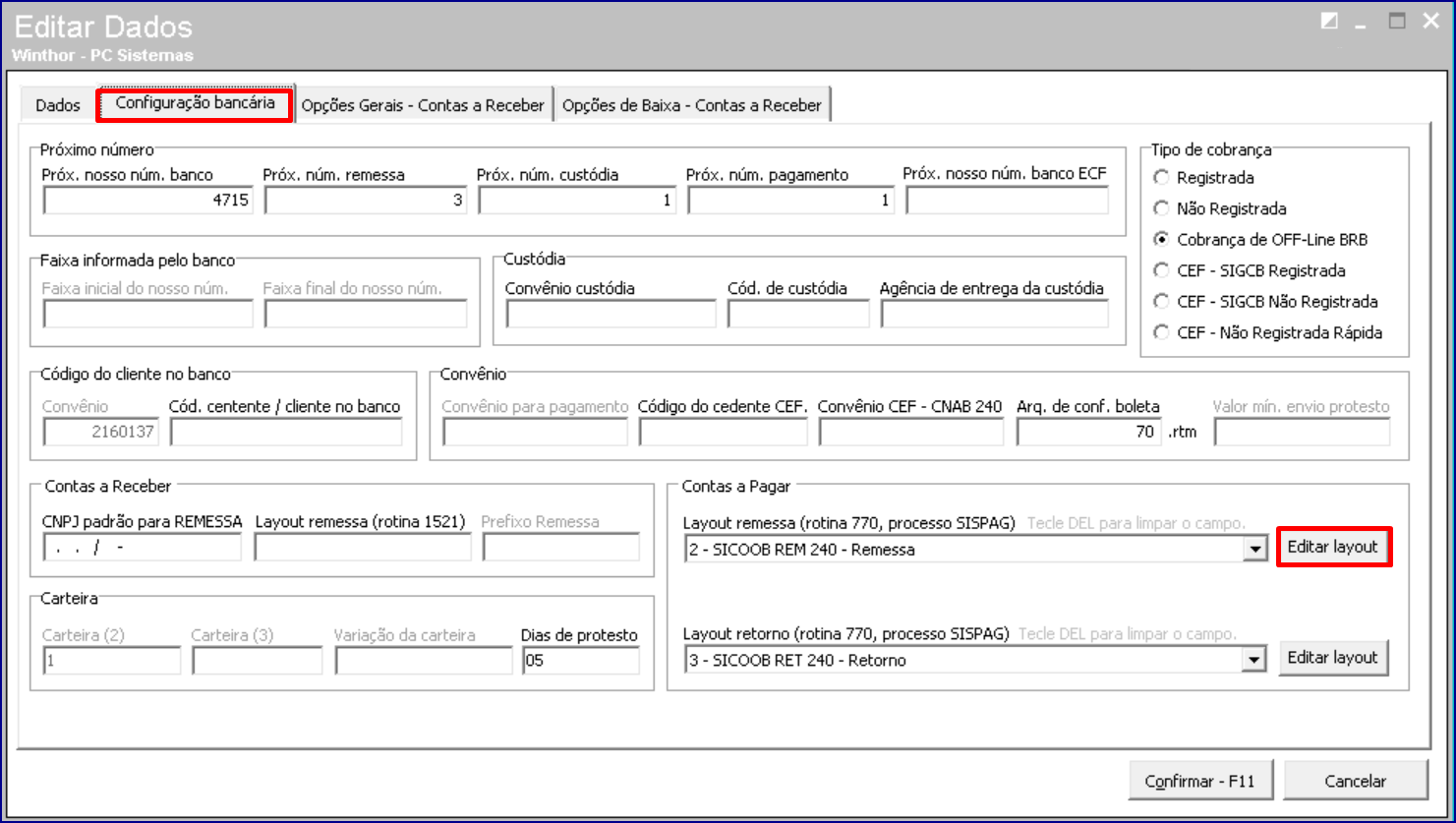
Task: Click the Dias de protesto field
Action: (x=581, y=661)
